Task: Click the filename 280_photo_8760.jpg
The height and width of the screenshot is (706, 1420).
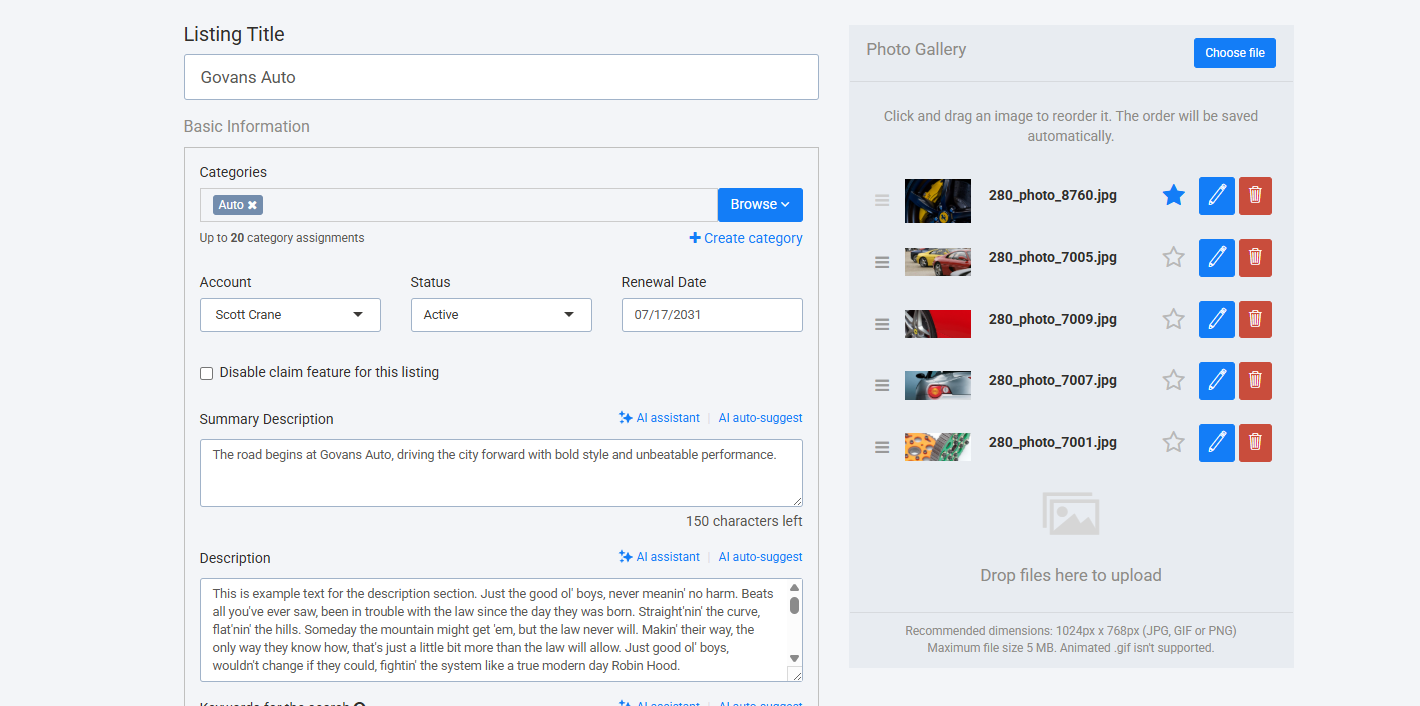Action: tap(1053, 196)
